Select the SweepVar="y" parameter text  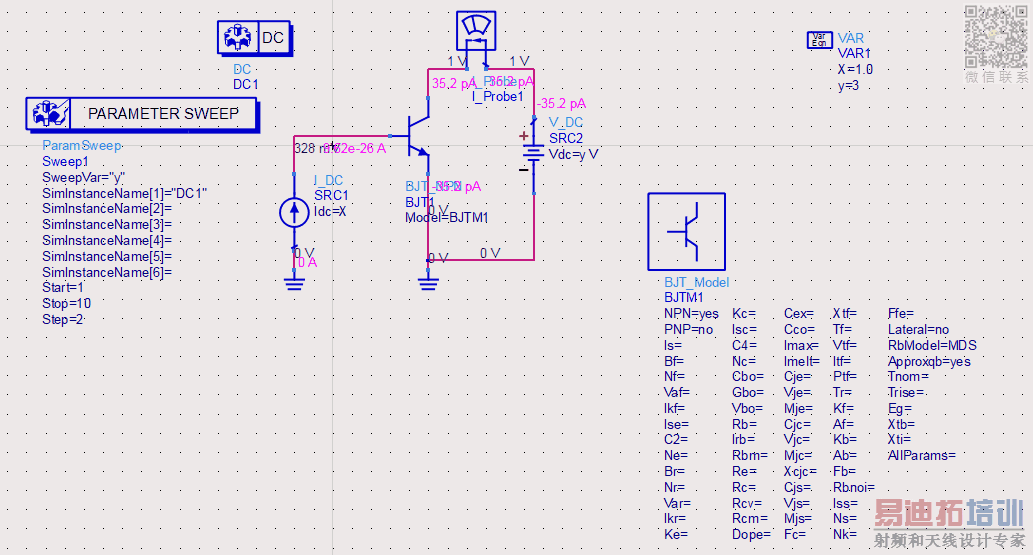pyautogui.click(x=84, y=177)
